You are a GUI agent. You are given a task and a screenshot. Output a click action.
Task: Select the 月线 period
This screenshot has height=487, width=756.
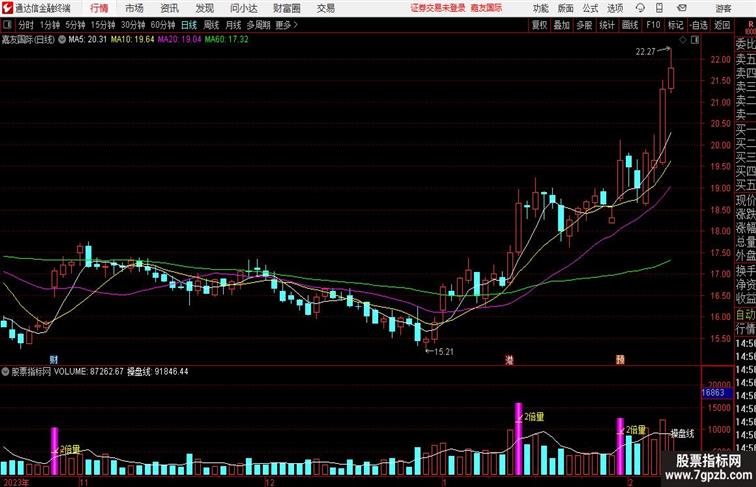click(233, 25)
